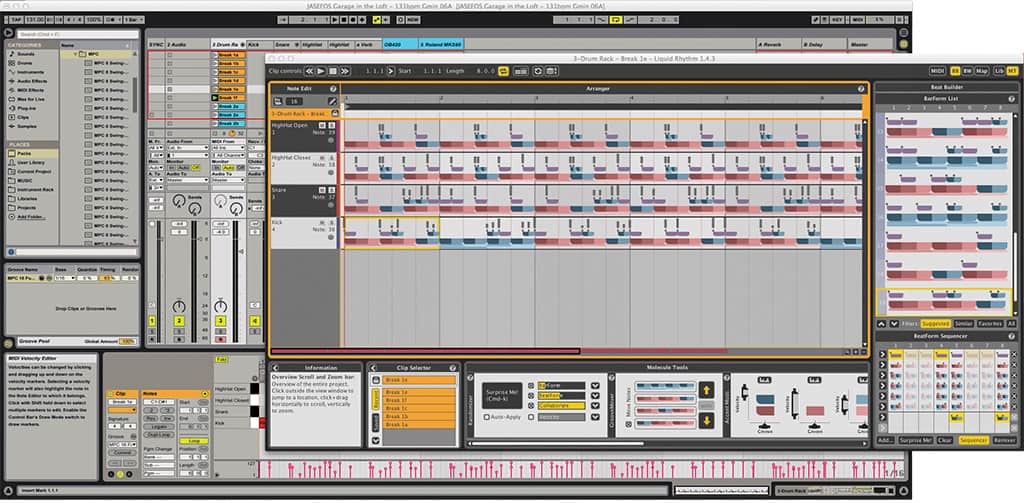Image resolution: width=1024 pixels, height=503 pixels.
Task: Collapse the Clip Selector panel arrow
Action: (374, 368)
